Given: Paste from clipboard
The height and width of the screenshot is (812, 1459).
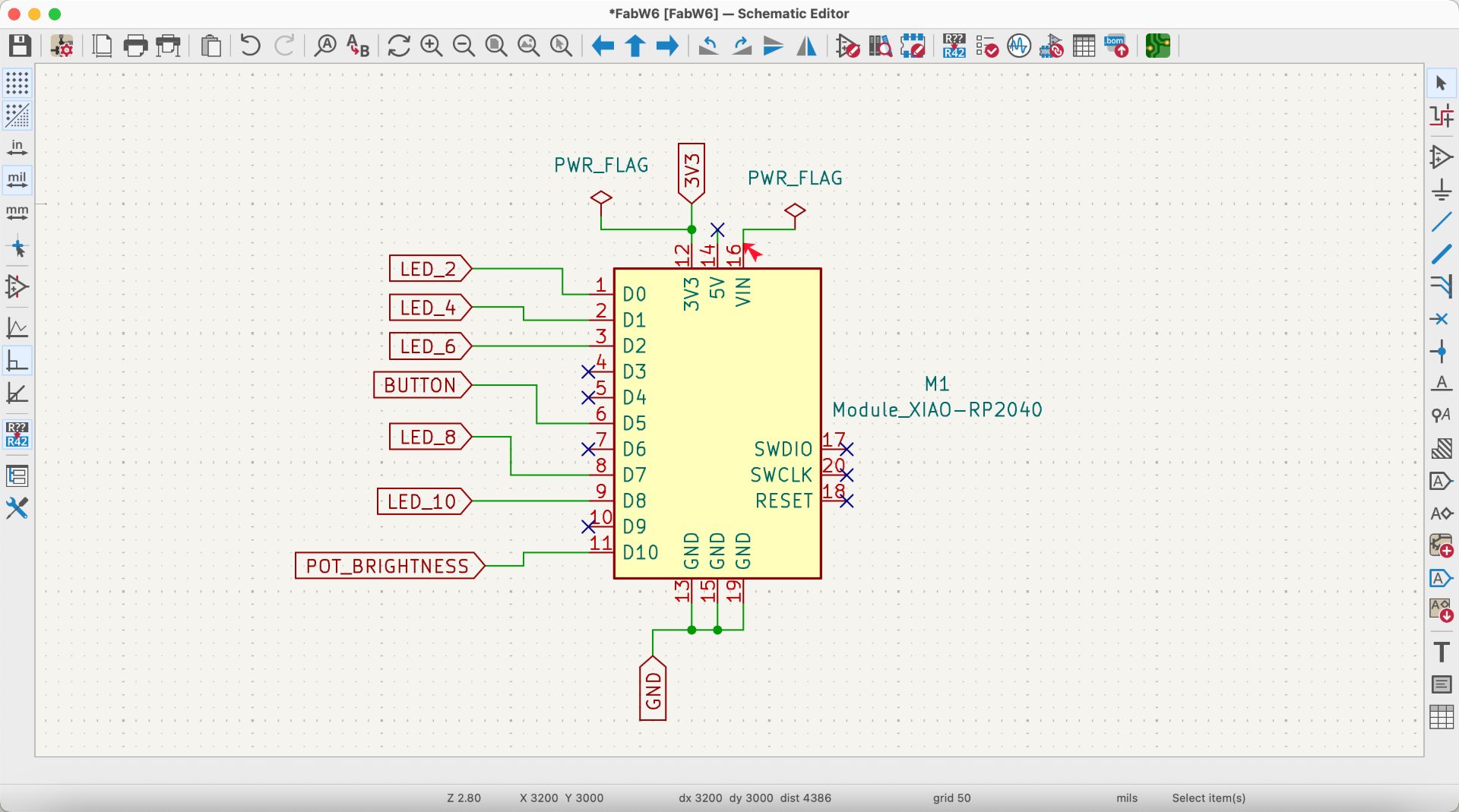Looking at the screenshot, I should pyautogui.click(x=210, y=46).
